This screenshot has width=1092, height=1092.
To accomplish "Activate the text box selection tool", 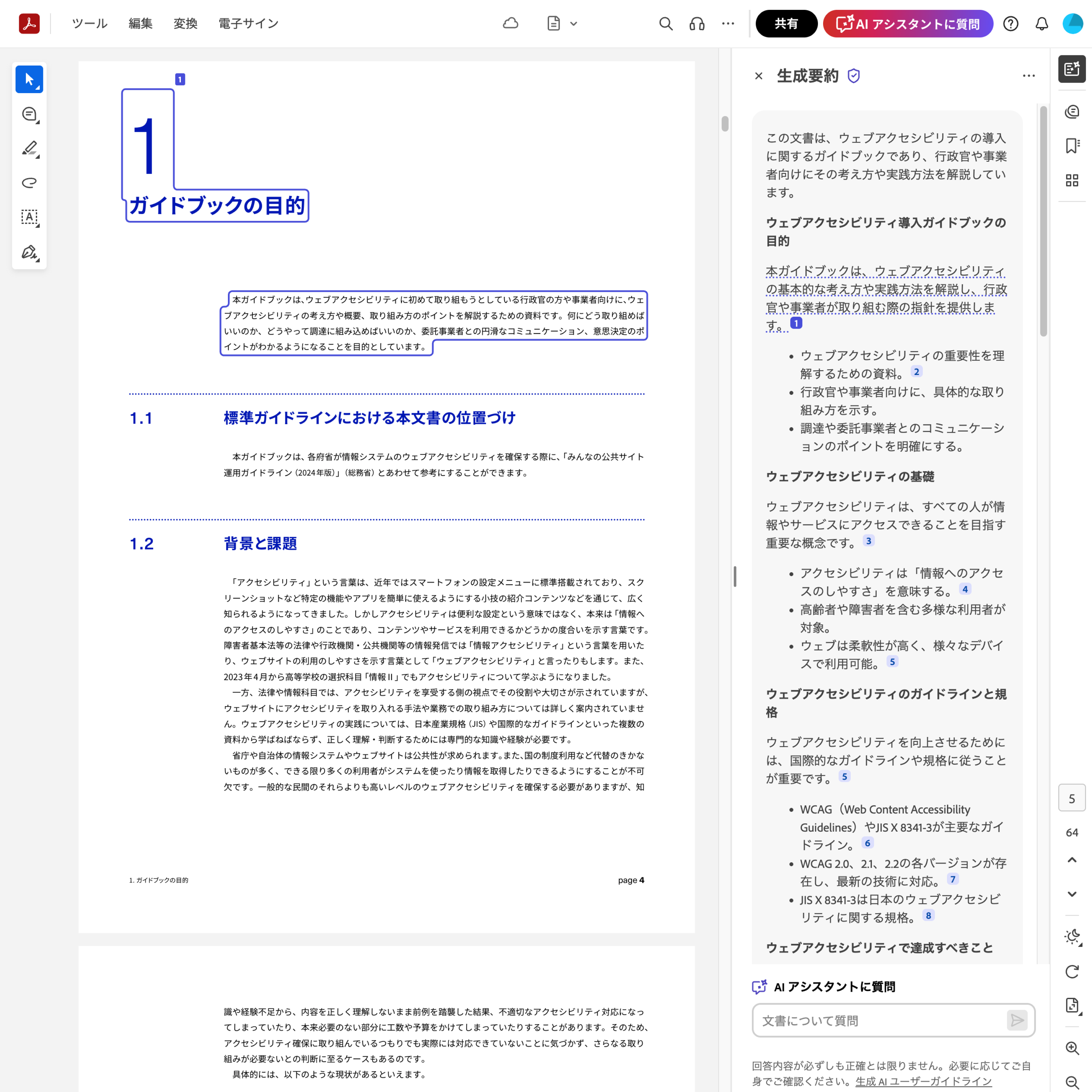I will pyautogui.click(x=29, y=217).
